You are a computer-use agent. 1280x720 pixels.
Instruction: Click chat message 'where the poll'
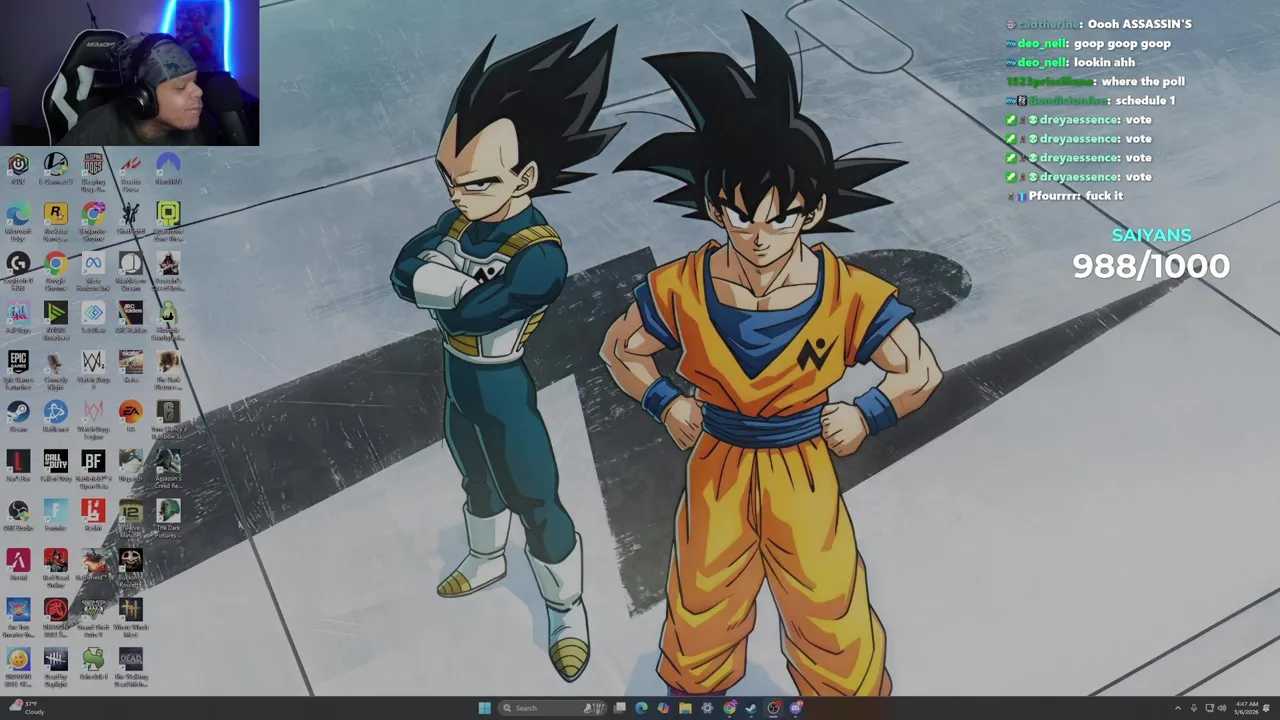[x=1143, y=81]
